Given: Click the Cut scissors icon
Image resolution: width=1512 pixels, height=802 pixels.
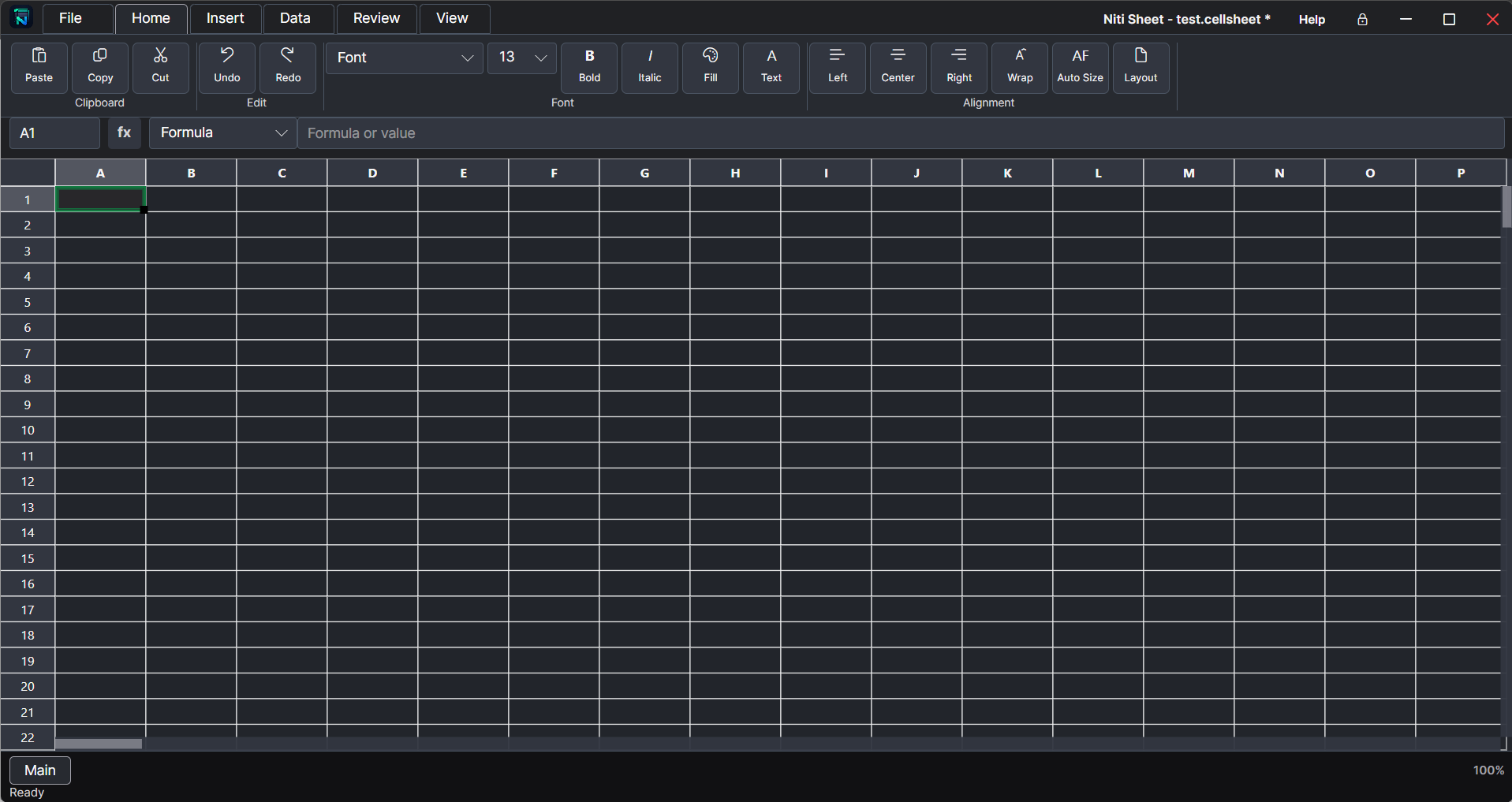Looking at the screenshot, I should 161,67.
